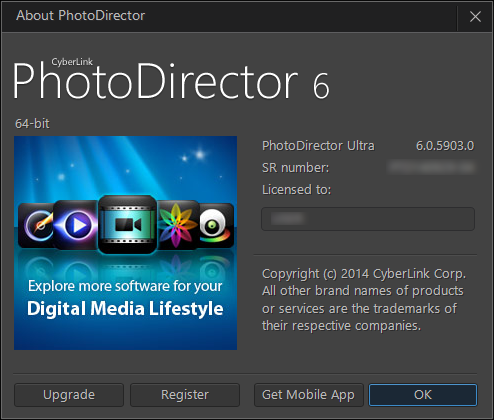Click the About PhotoDirector title bar text
Viewport: 494px width, 420px height.
click(81, 15)
